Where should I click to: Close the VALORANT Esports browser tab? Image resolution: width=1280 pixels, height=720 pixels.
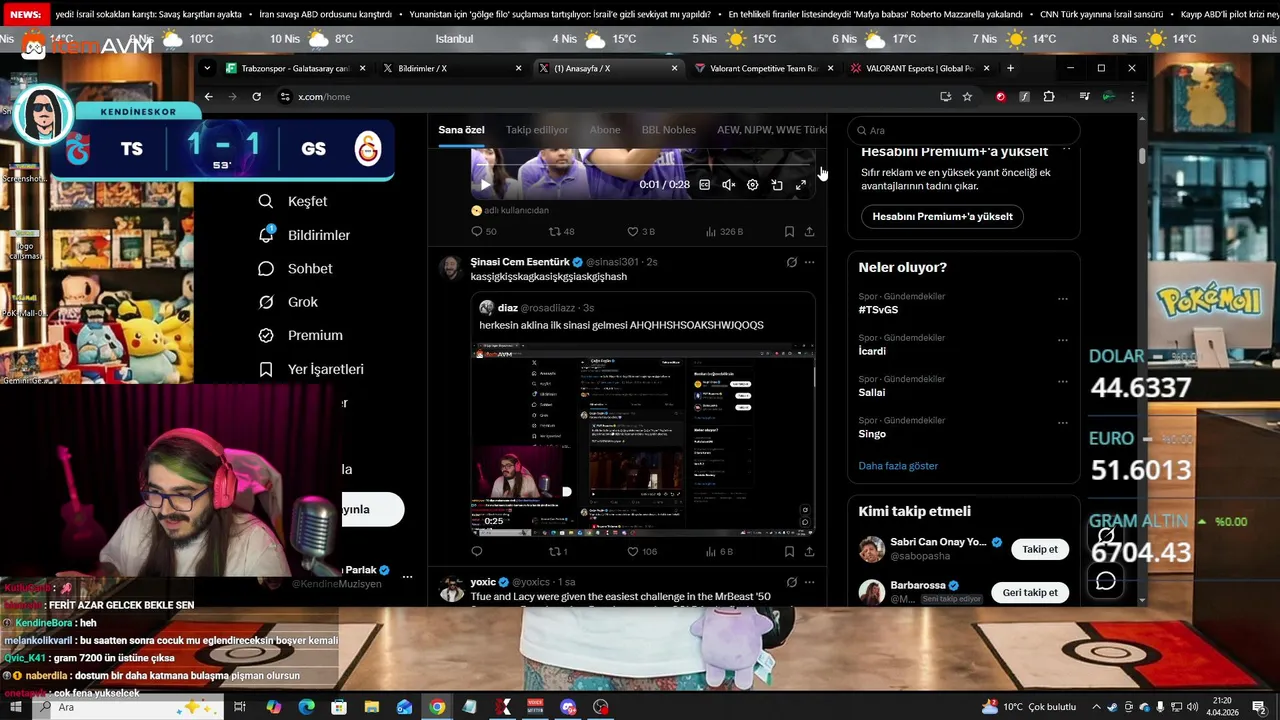click(x=986, y=68)
